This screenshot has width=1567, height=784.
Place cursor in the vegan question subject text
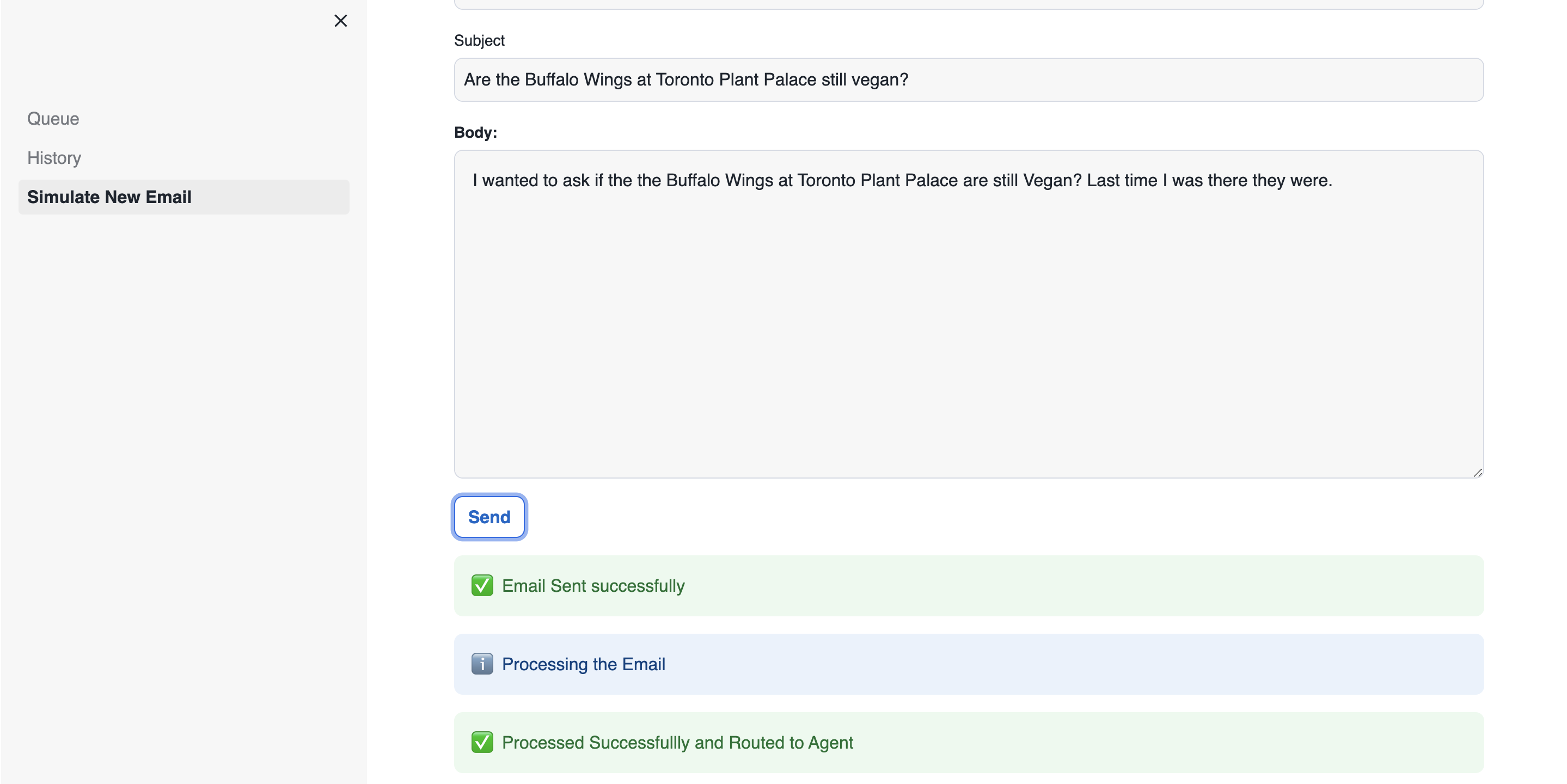pyautogui.click(x=686, y=79)
